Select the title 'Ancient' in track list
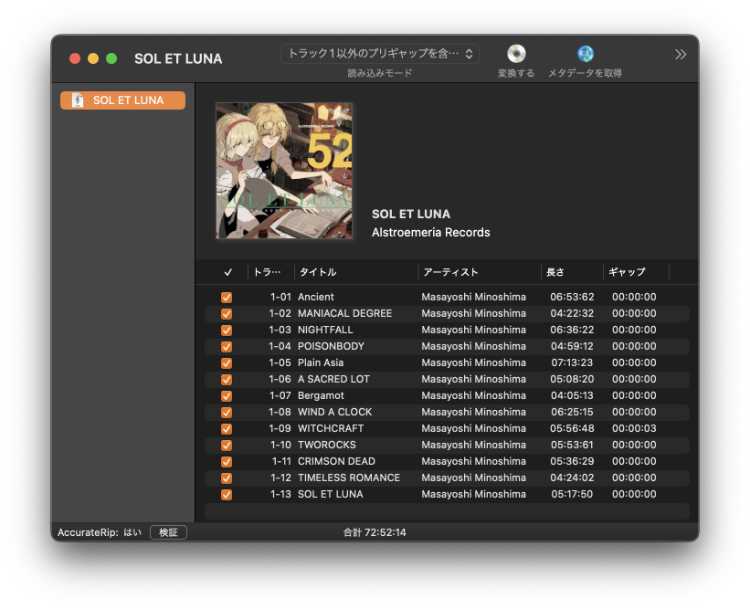 coord(316,297)
